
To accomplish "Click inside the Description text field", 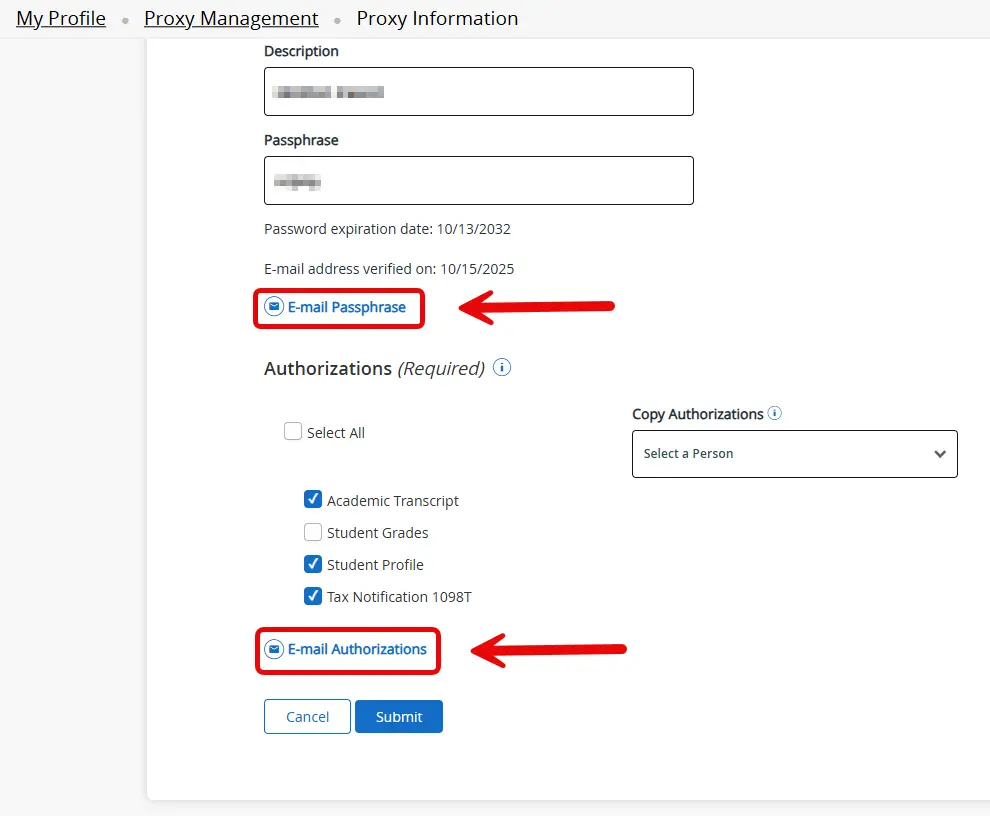I will [478, 91].
